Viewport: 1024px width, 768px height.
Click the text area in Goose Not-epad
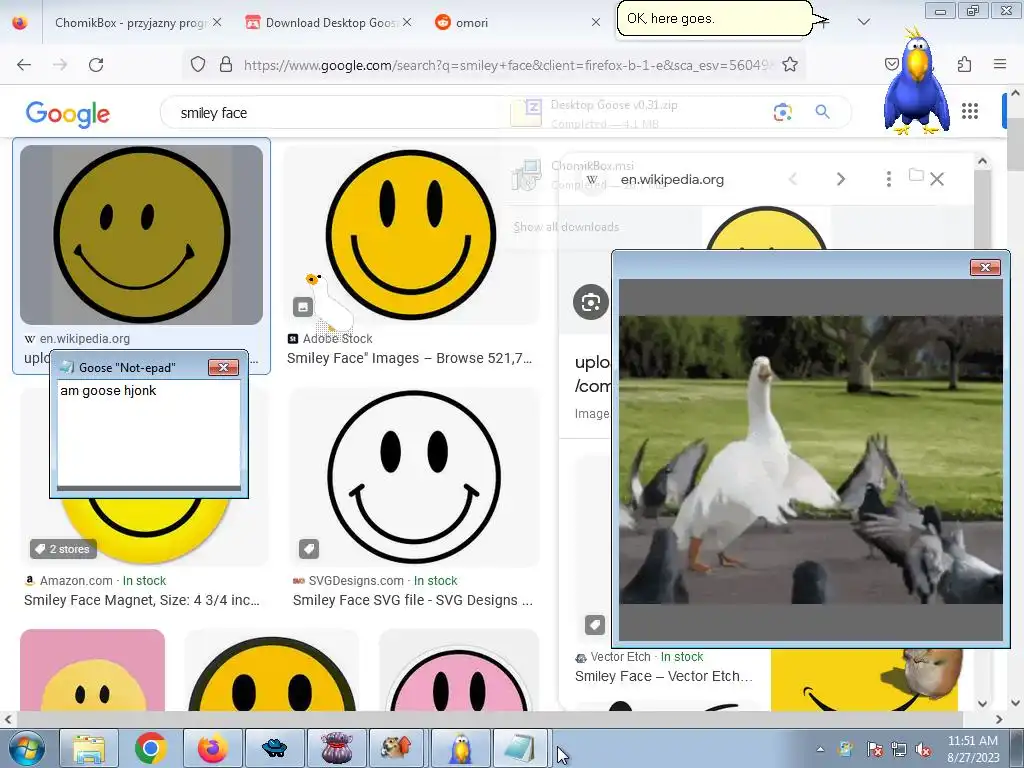coord(149,434)
